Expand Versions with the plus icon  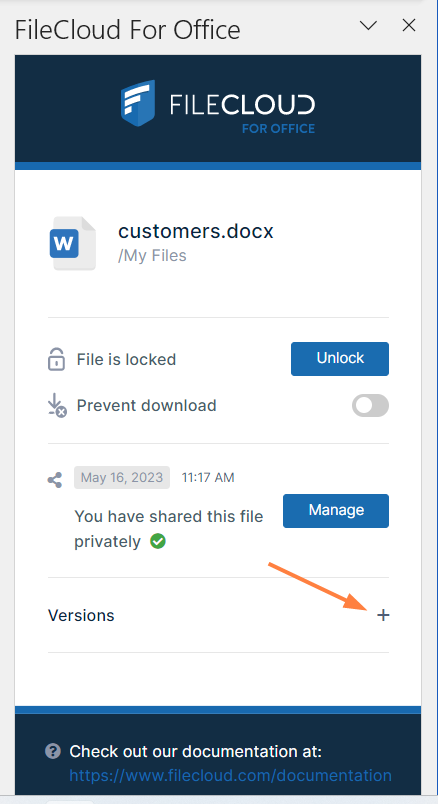click(383, 615)
